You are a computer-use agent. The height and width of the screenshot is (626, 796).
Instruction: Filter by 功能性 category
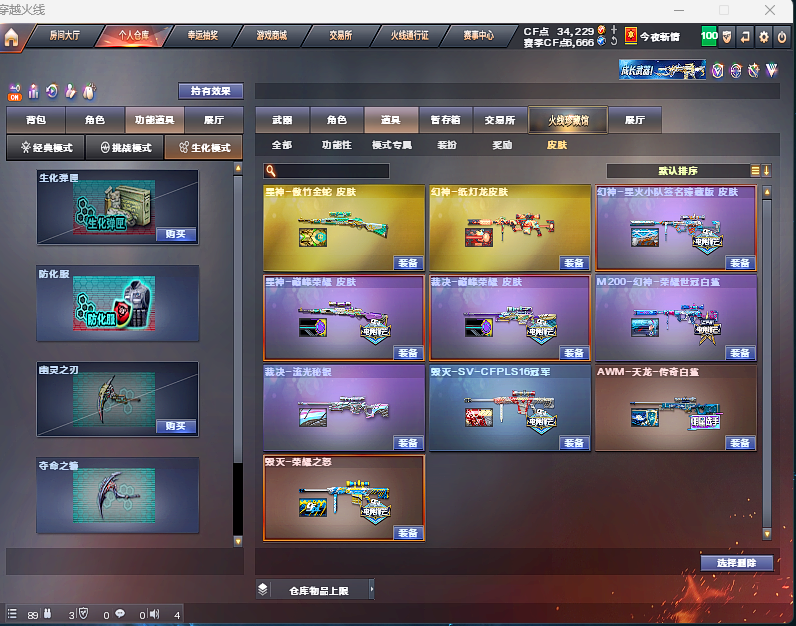click(337, 145)
